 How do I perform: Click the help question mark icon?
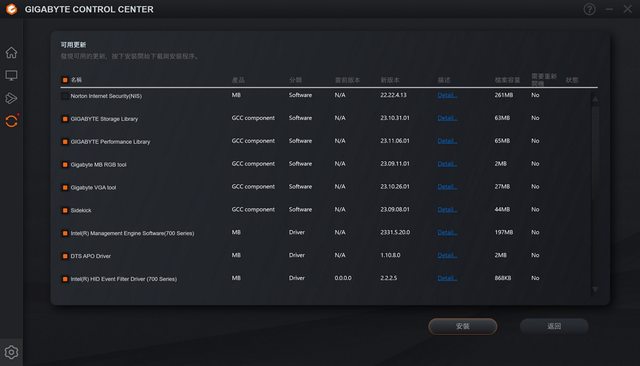589,9
